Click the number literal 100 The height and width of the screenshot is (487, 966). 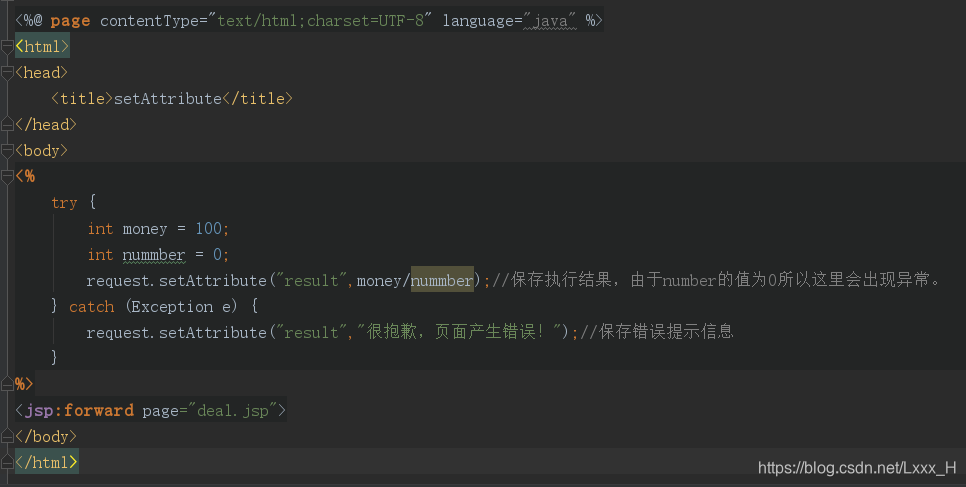point(208,229)
